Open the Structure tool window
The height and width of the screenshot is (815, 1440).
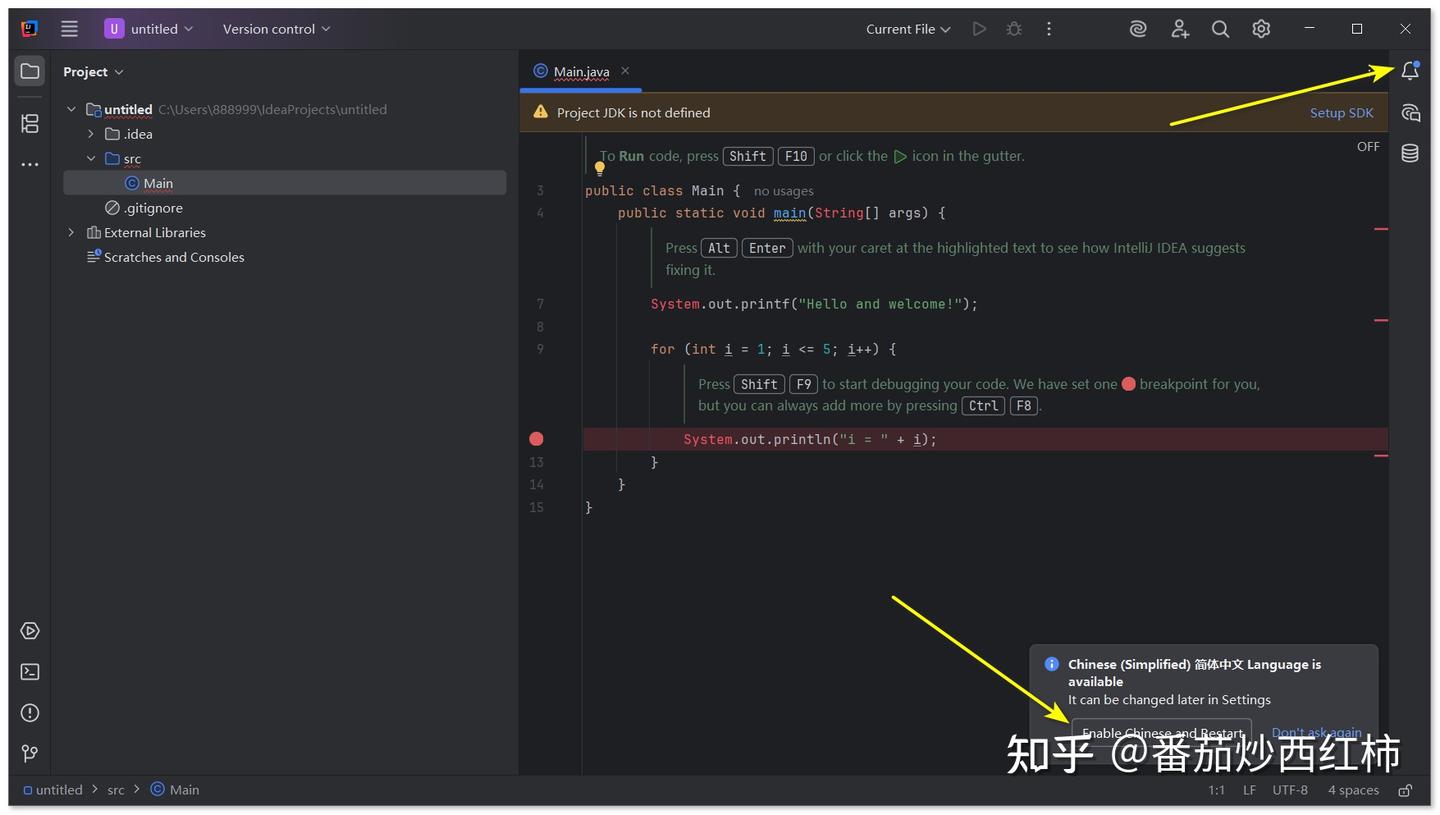tap(30, 123)
